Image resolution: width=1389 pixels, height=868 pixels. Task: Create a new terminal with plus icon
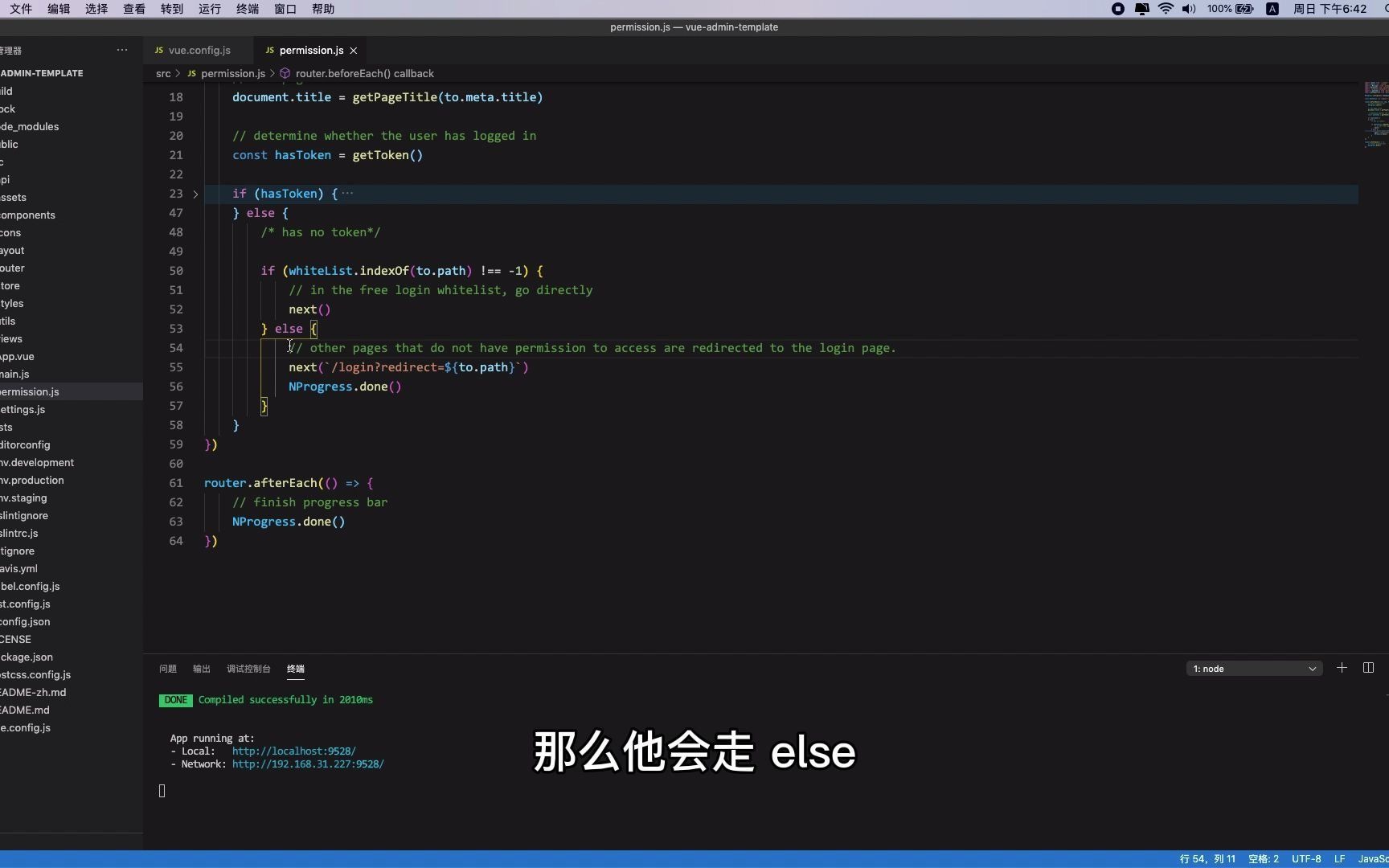(x=1342, y=668)
